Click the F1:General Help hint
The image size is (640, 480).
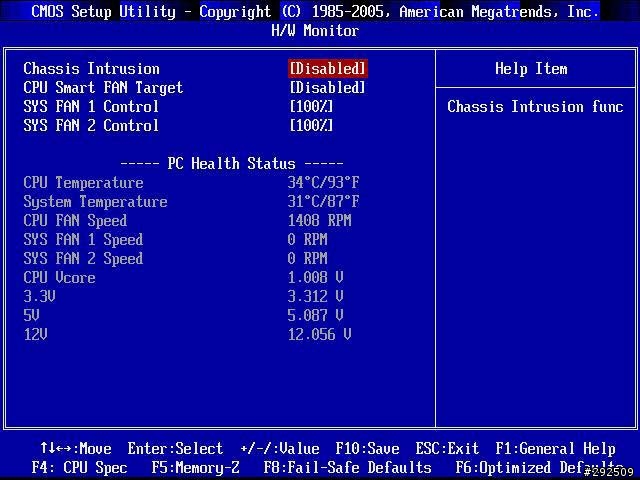(x=555, y=448)
